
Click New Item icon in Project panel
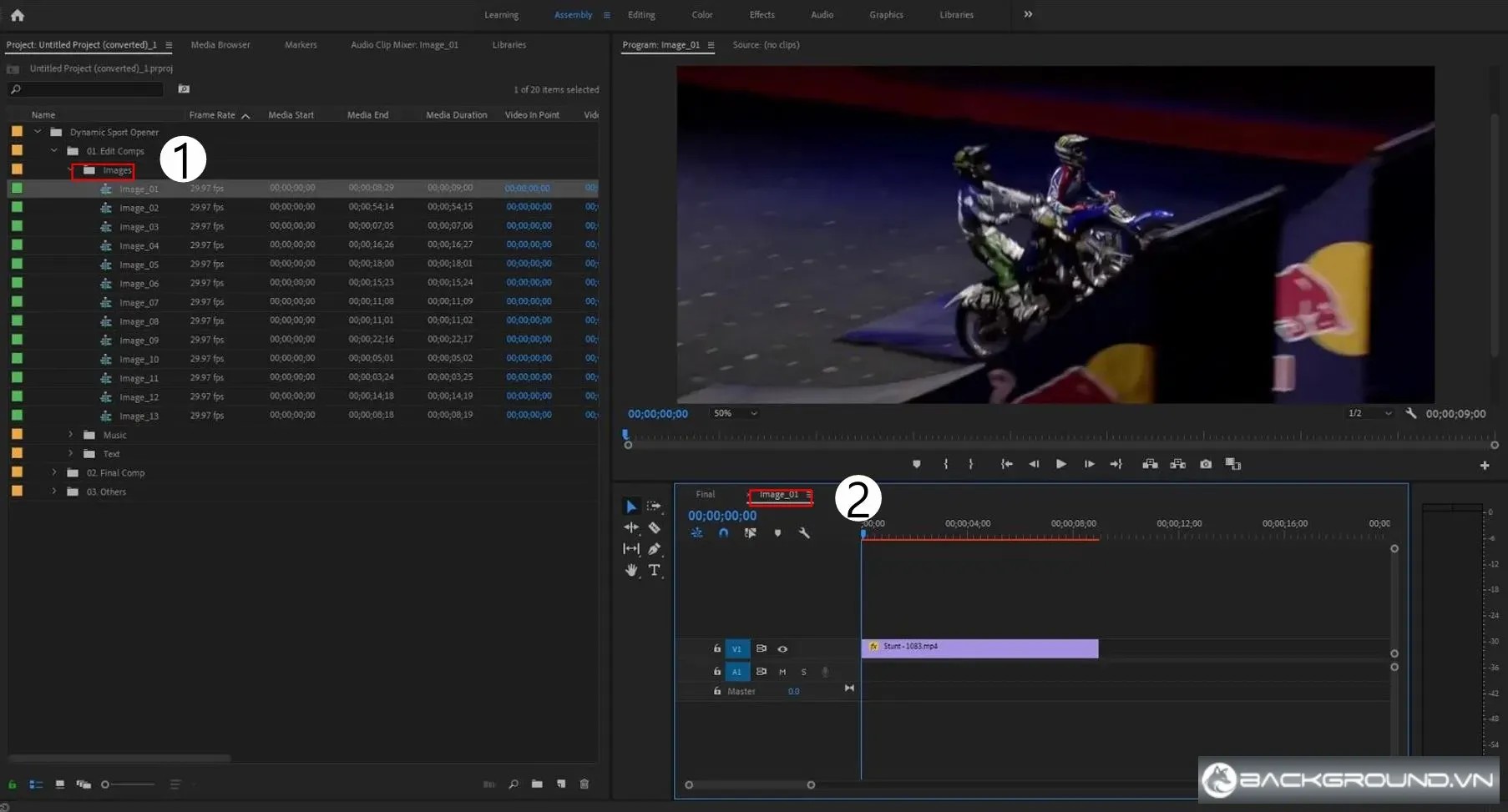pos(561,784)
